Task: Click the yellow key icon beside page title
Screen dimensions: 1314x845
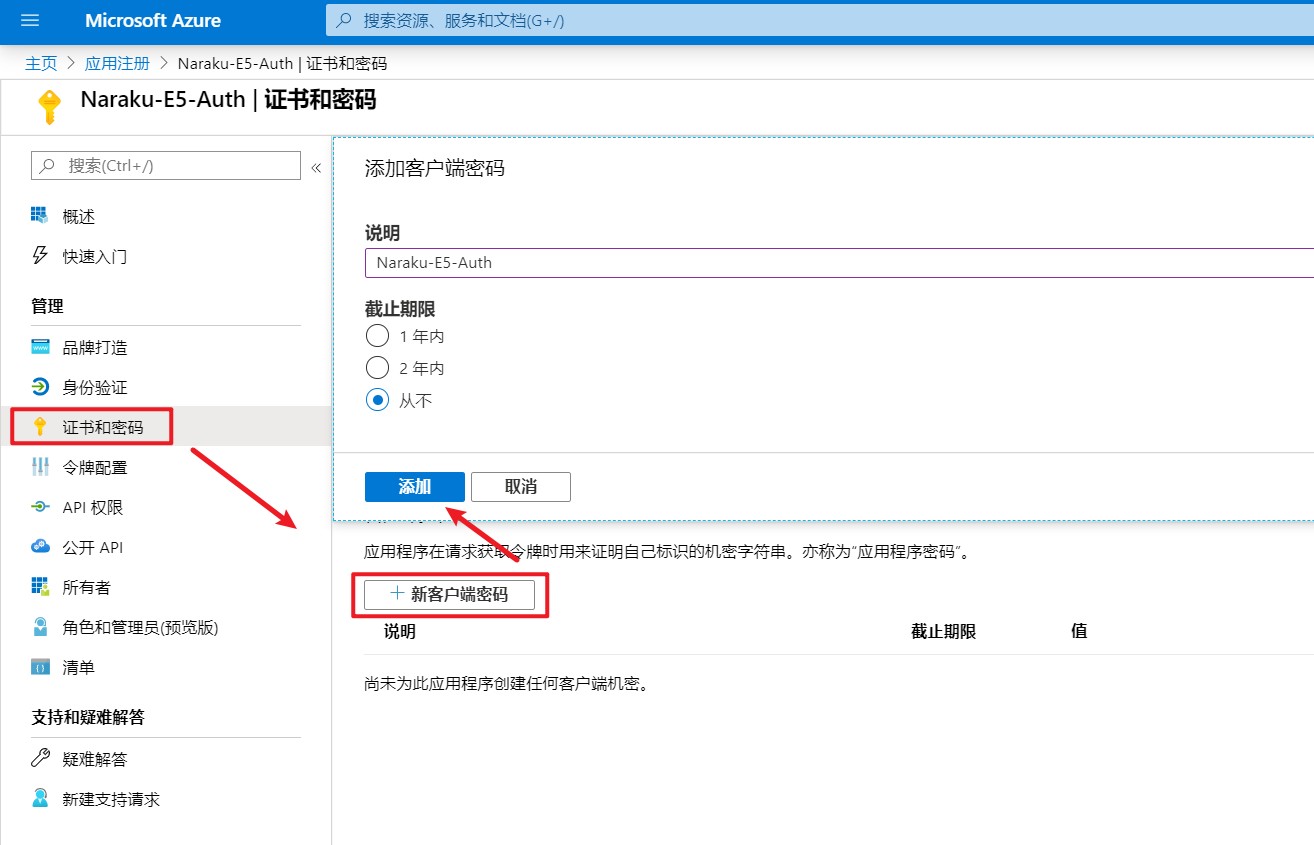Action: 48,106
